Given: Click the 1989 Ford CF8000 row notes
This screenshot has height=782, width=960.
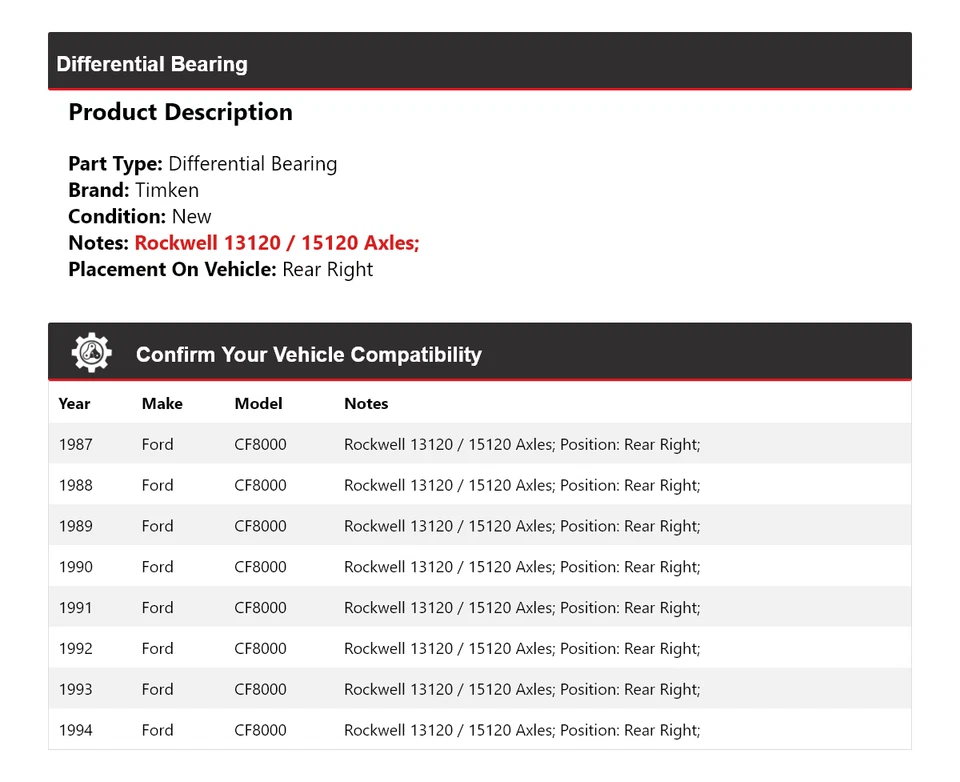Looking at the screenshot, I should click(522, 526).
